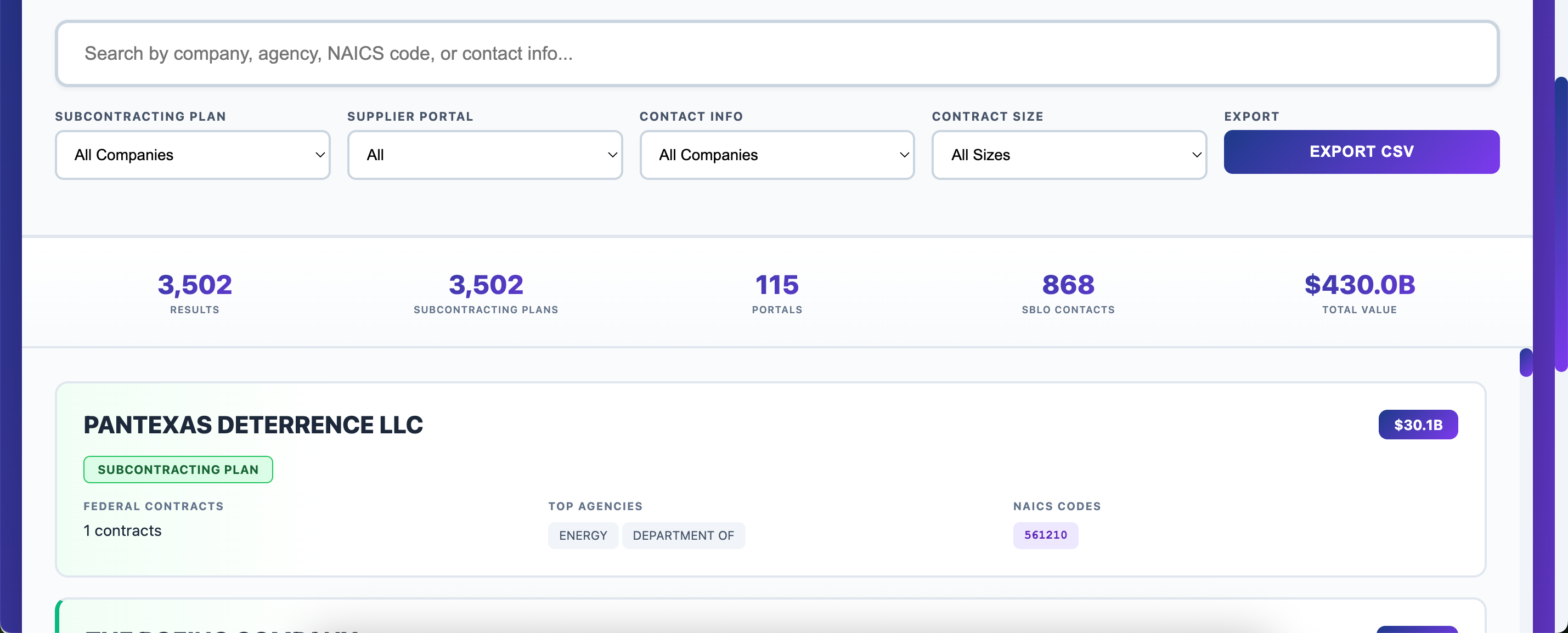Open the Contact Info dropdown
Screen dimensions: 1568x633
point(777,155)
